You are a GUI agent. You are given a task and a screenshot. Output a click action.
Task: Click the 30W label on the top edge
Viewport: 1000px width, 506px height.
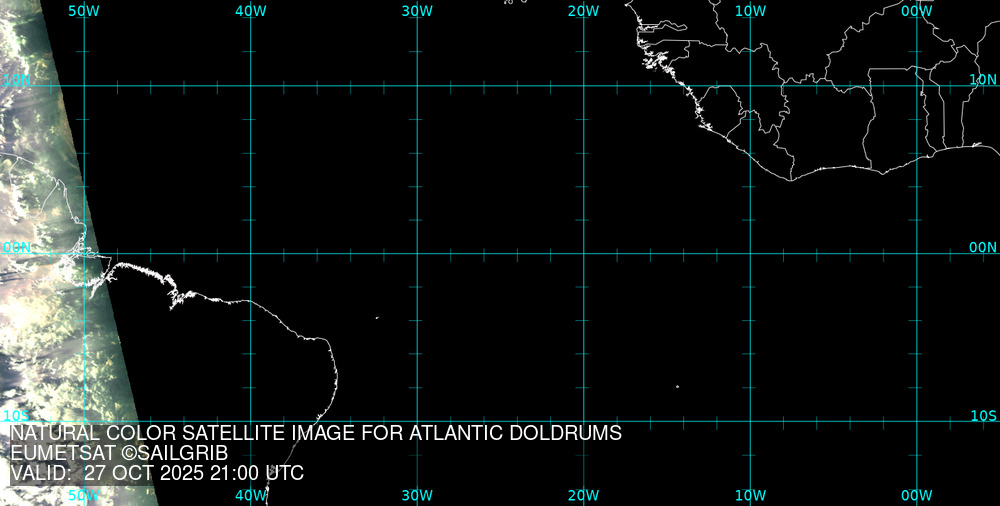pyautogui.click(x=417, y=10)
